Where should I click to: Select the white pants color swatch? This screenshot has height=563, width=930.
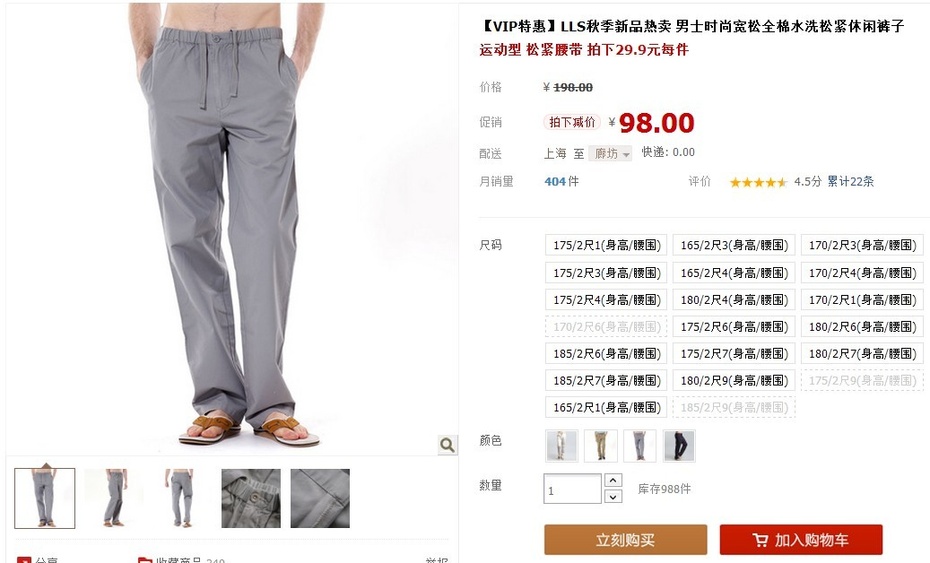click(x=561, y=446)
